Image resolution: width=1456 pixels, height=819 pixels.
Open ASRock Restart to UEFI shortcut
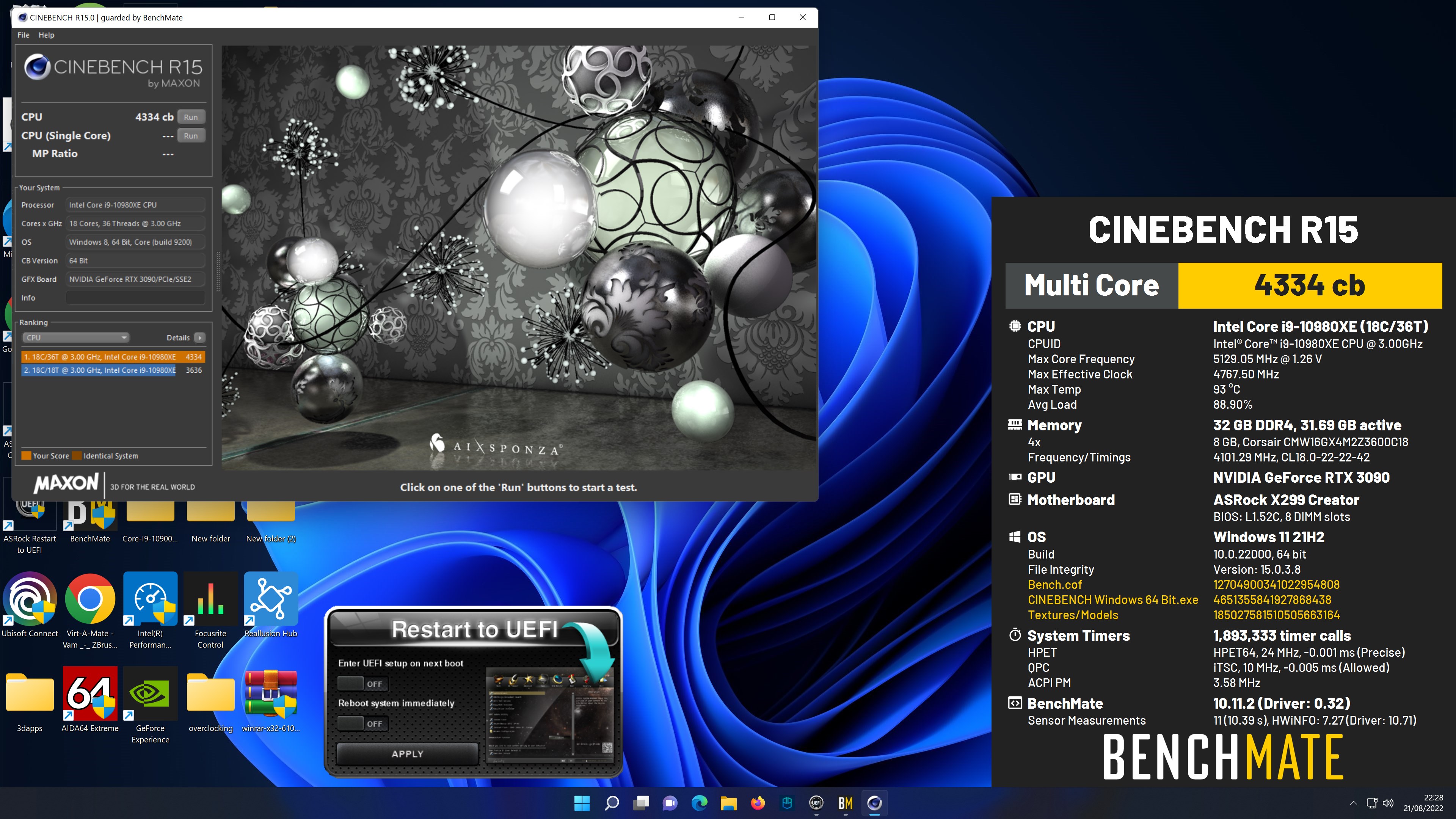(x=30, y=526)
